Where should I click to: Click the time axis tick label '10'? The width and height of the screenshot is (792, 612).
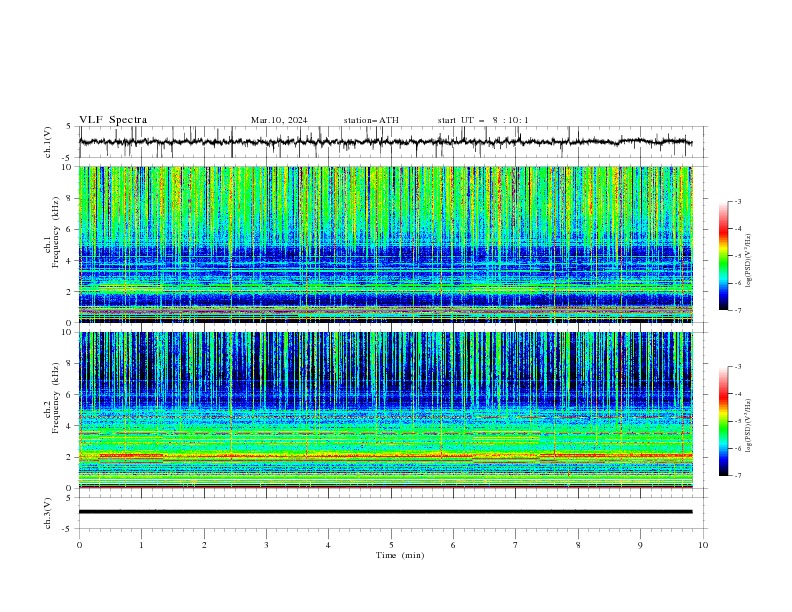point(703,545)
